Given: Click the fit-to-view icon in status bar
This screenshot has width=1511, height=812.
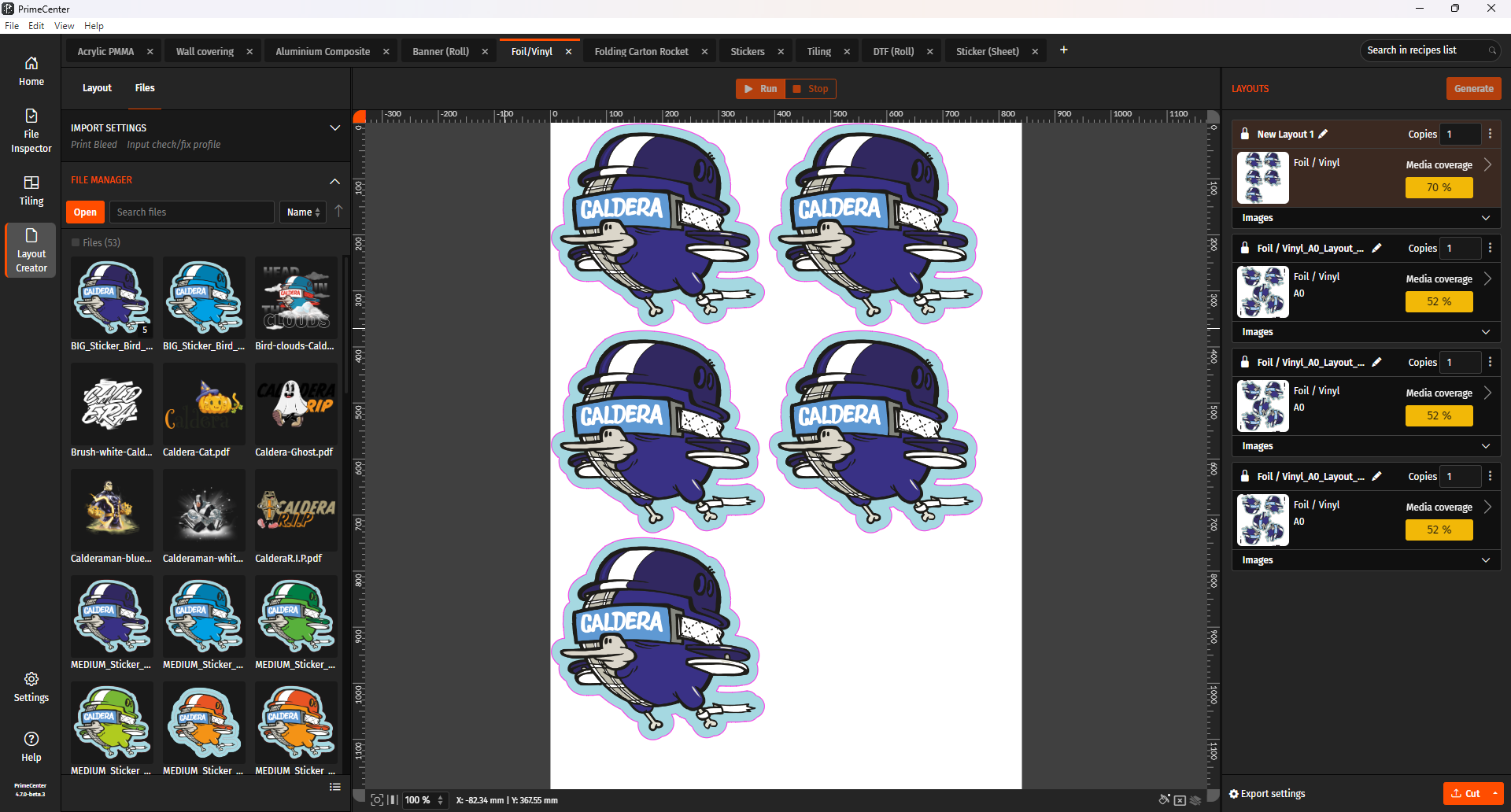Looking at the screenshot, I should tap(377, 800).
